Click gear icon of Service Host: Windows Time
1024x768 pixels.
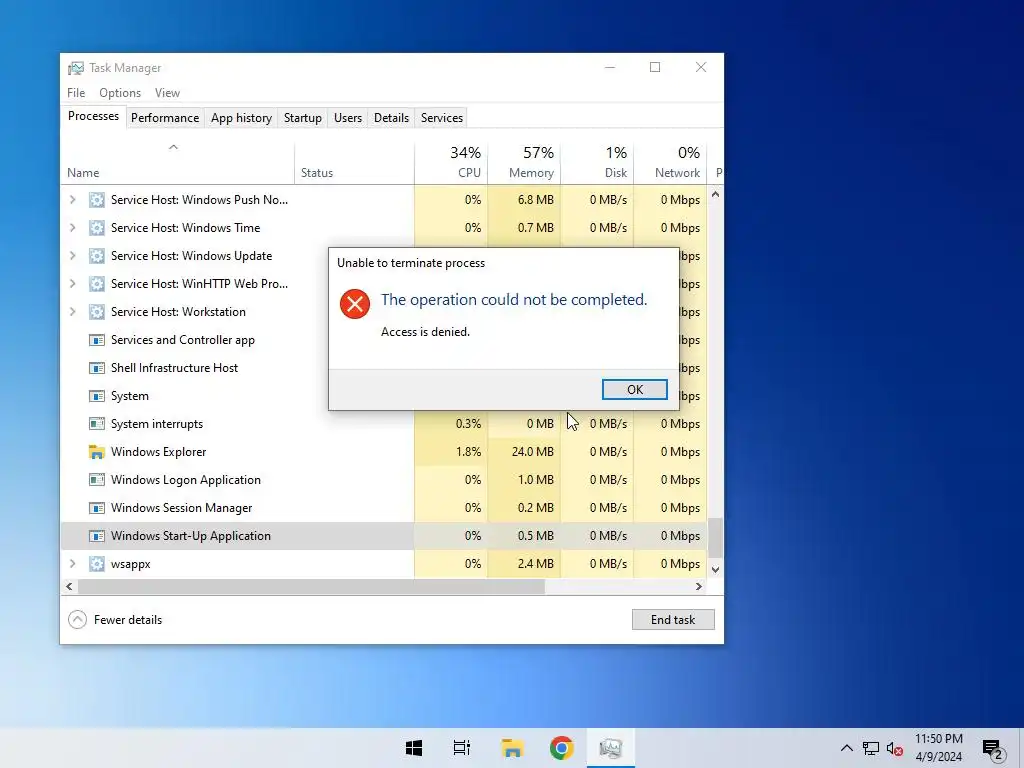(97, 228)
